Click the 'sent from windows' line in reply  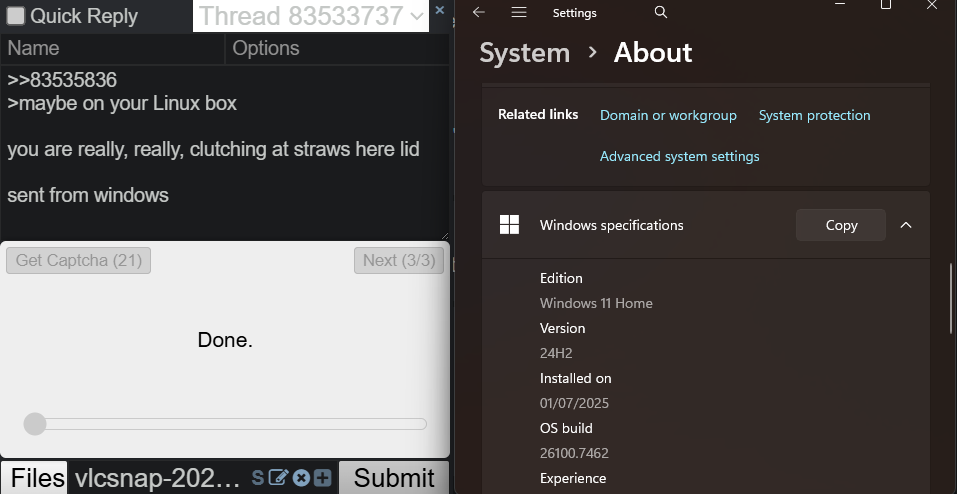tap(88, 195)
